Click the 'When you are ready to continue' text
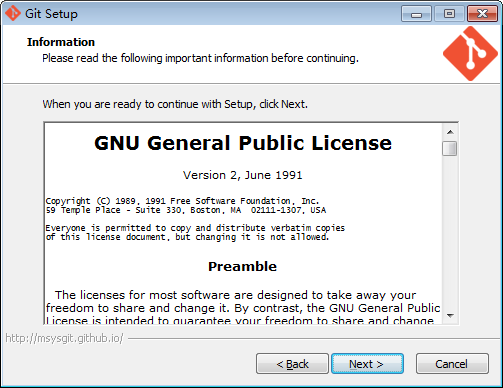503x388 pixels. click(175, 104)
